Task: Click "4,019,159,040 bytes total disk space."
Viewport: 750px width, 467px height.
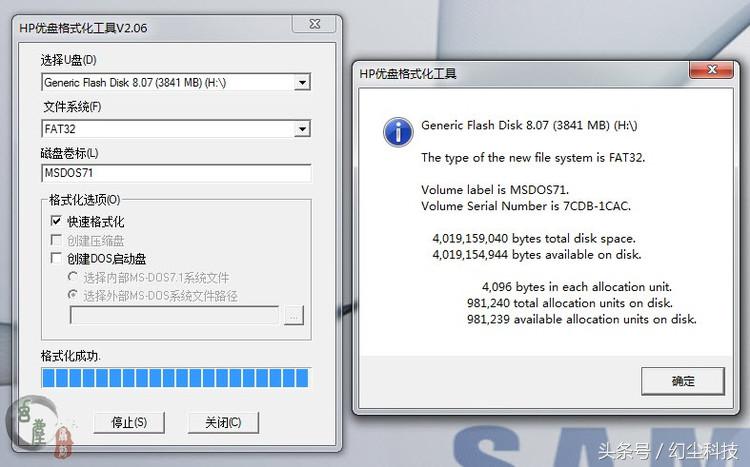Action: coord(534,238)
